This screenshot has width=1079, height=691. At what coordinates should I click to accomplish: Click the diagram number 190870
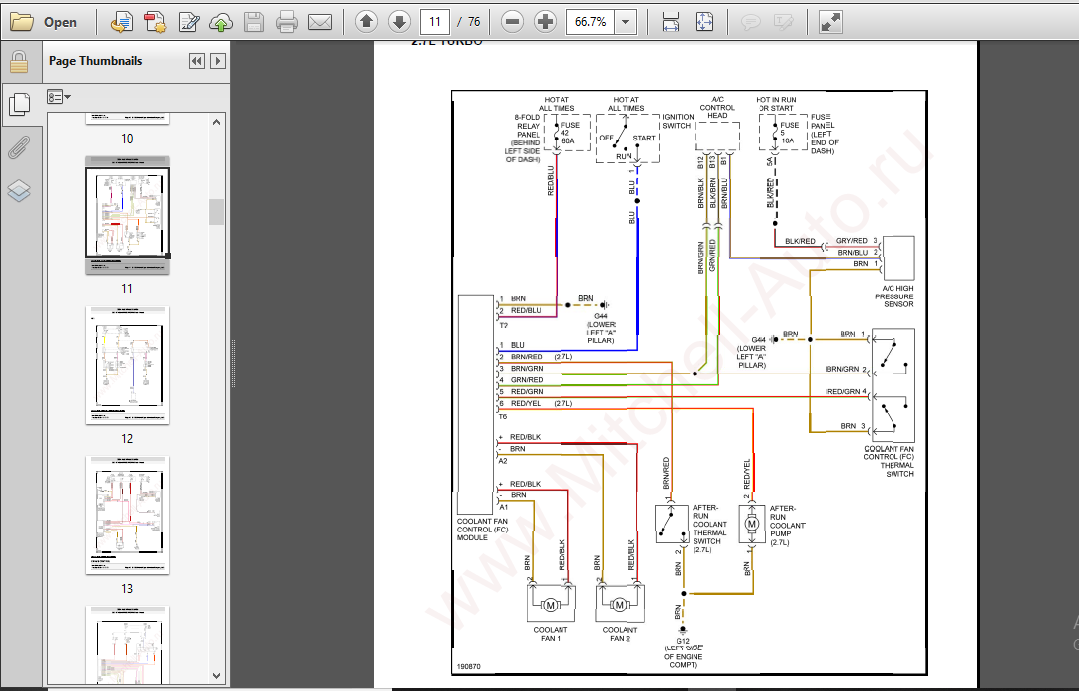[469, 667]
